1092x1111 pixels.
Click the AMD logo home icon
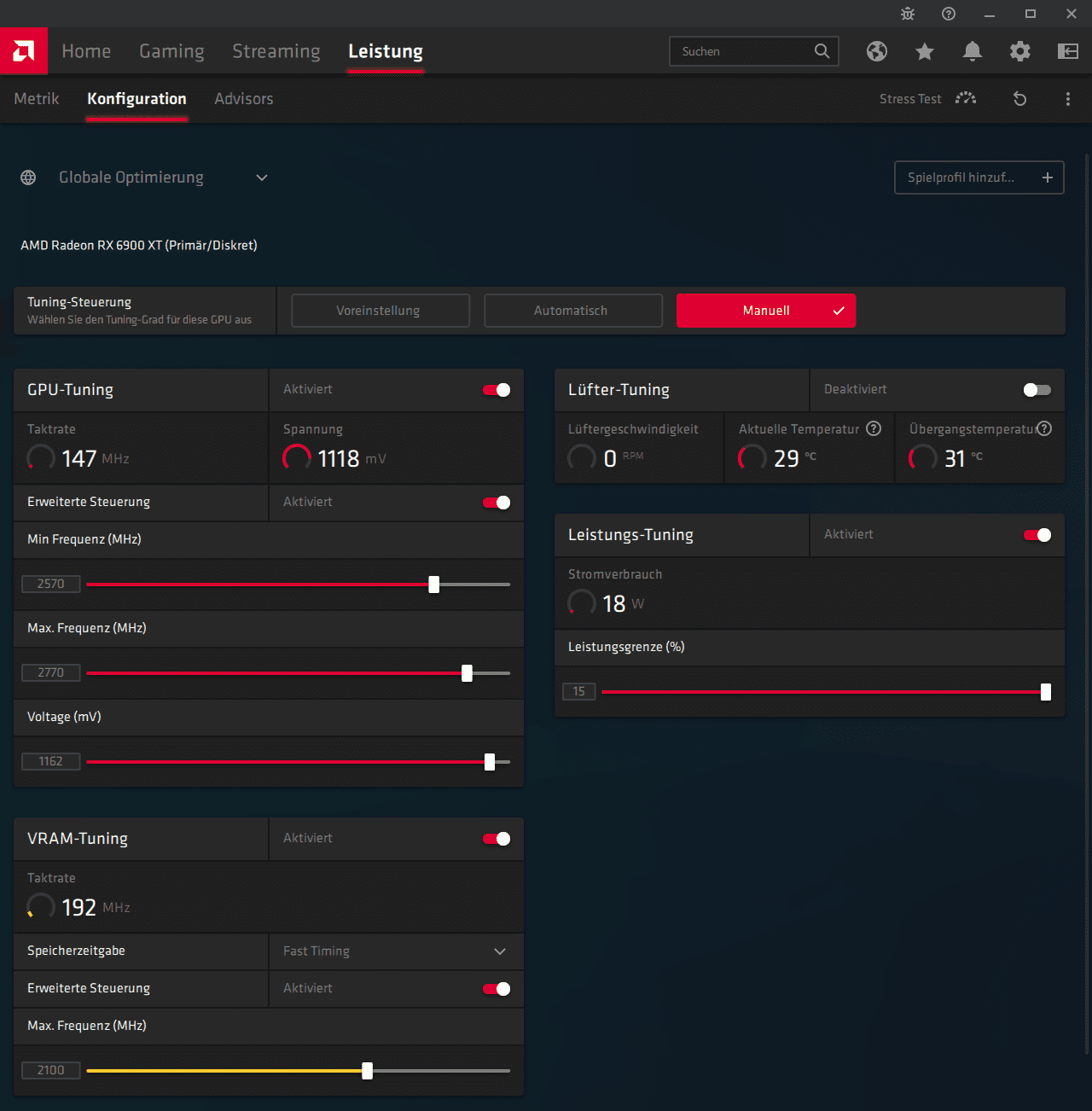[x=24, y=51]
